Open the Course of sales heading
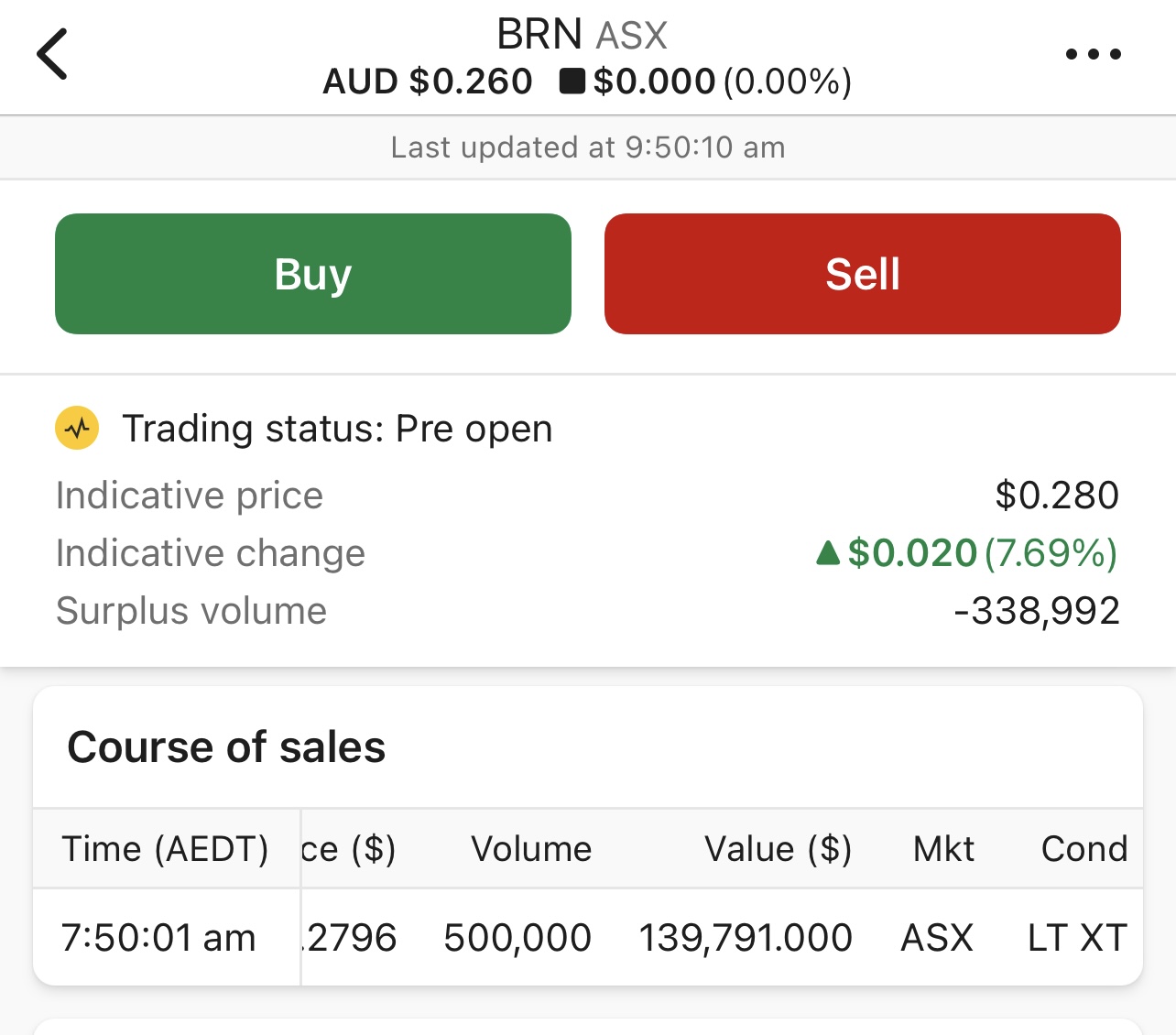Screen dimensions: 1176x1035 (226, 747)
